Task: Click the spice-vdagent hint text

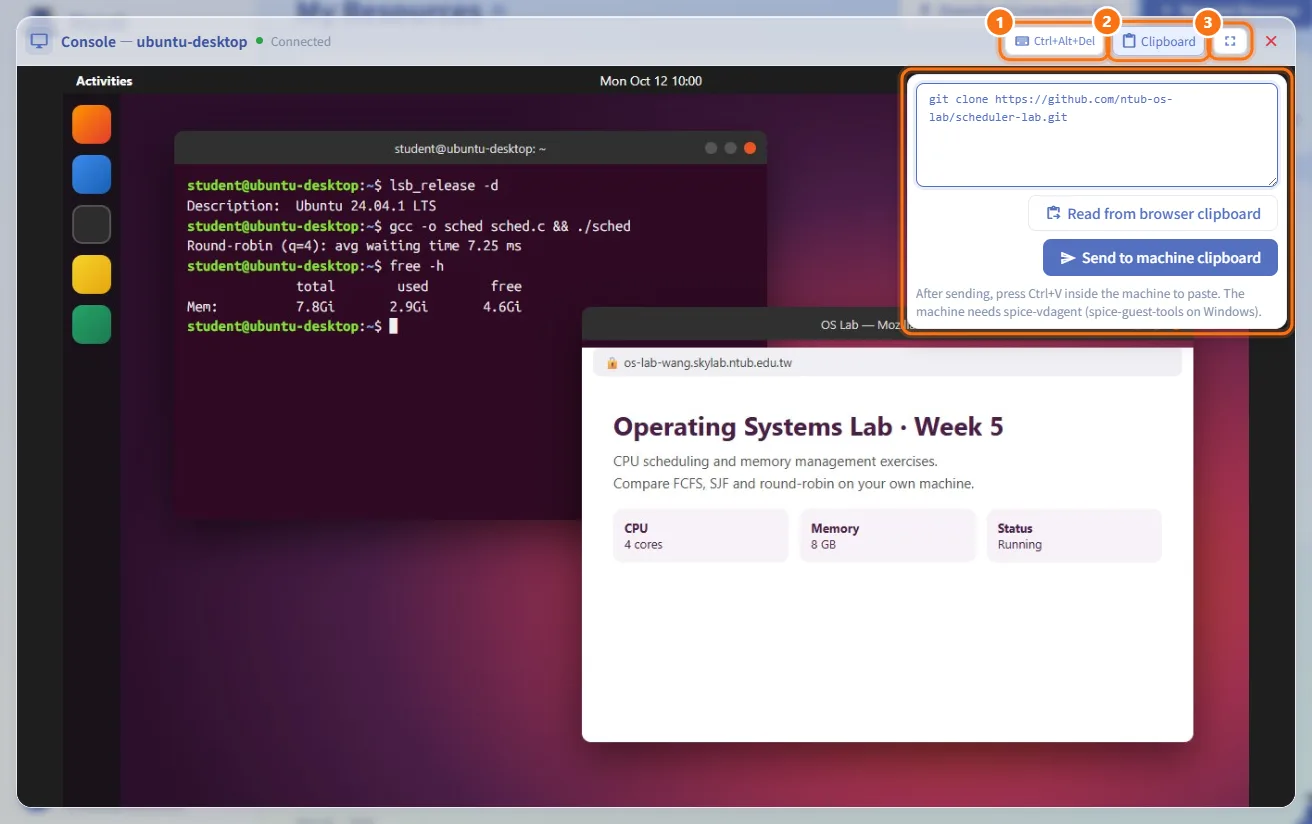Action: coord(1088,303)
